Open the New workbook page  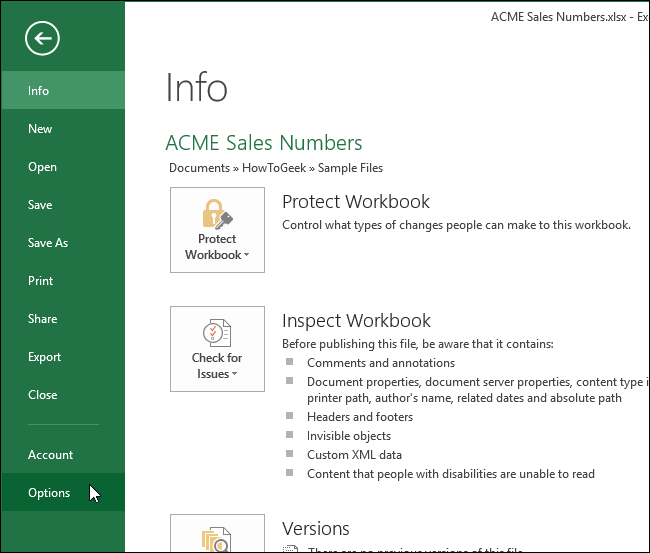(63, 129)
